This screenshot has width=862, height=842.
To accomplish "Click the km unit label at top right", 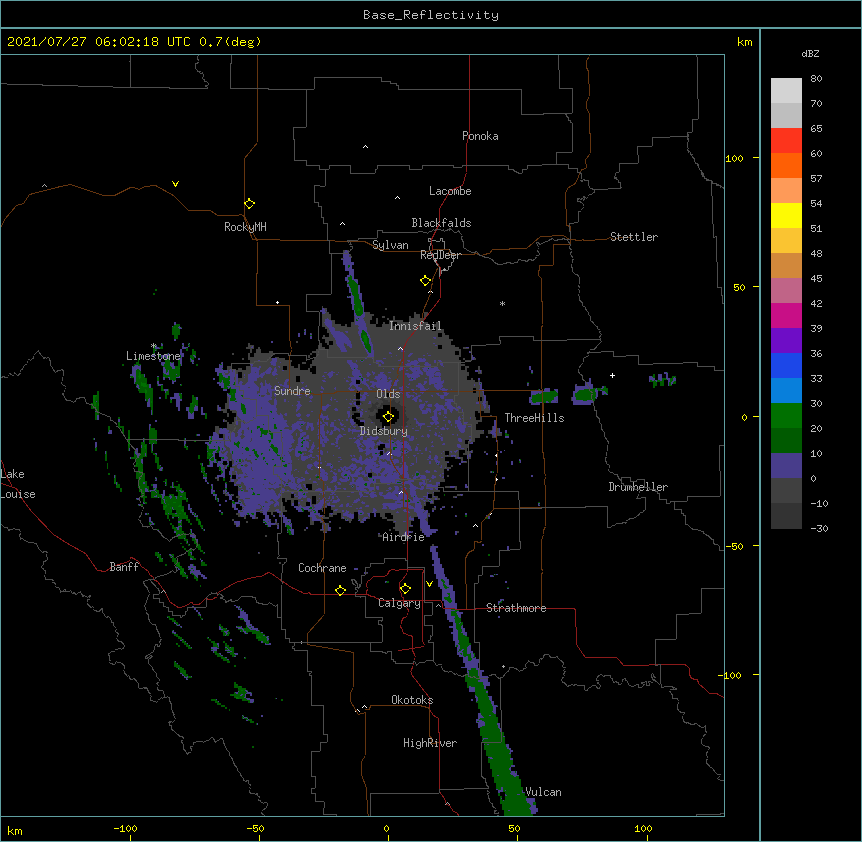I will (x=744, y=42).
